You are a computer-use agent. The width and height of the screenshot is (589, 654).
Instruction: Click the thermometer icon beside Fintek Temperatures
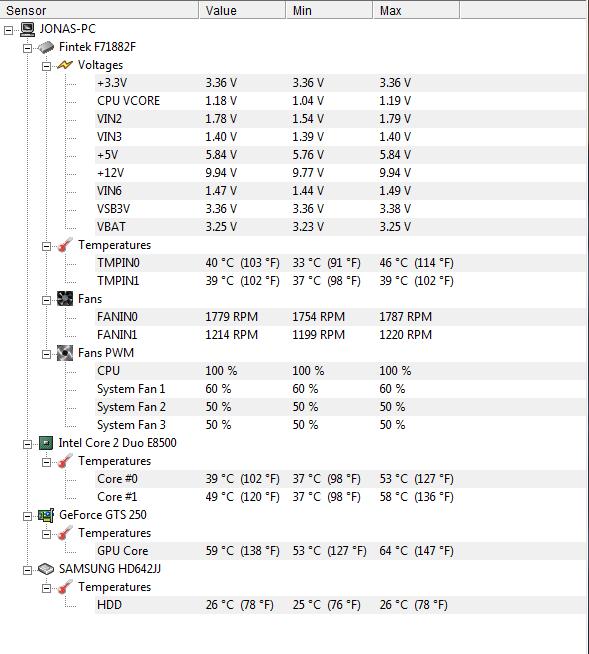[x=65, y=245]
